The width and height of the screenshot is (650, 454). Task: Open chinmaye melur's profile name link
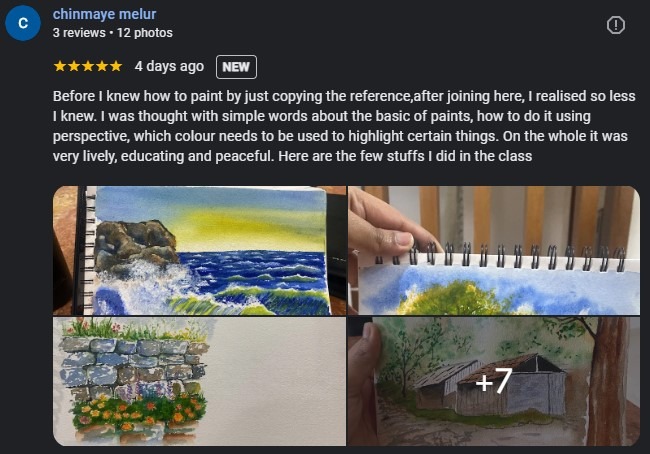click(104, 14)
